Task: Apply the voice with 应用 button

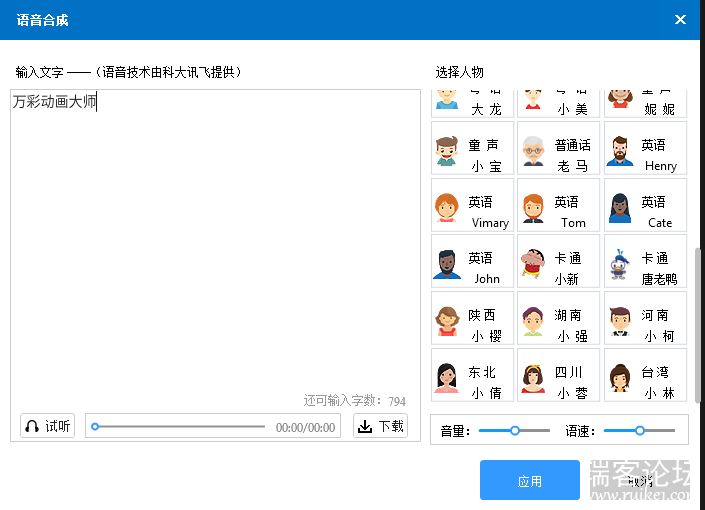Action: coord(530,480)
